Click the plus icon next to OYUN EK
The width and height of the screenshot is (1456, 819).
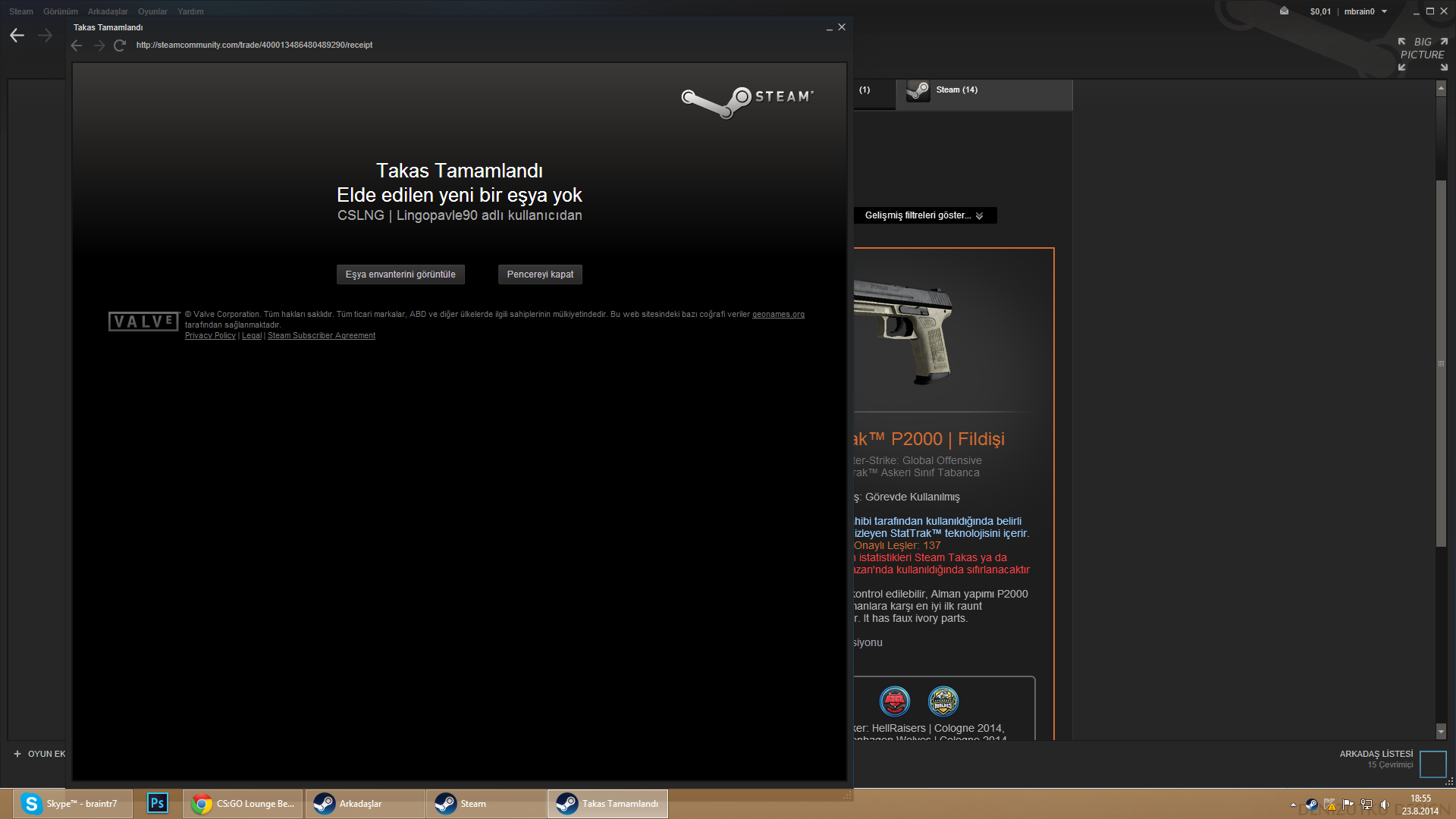[17, 754]
